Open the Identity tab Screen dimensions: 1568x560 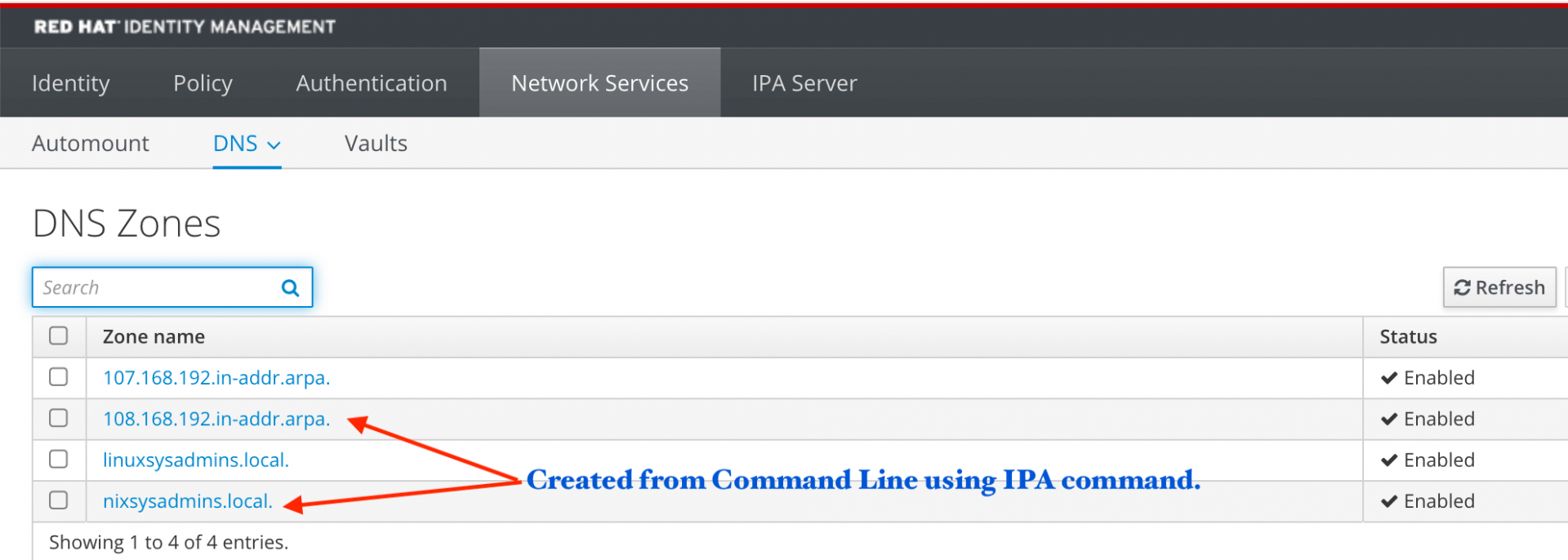[x=70, y=82]
